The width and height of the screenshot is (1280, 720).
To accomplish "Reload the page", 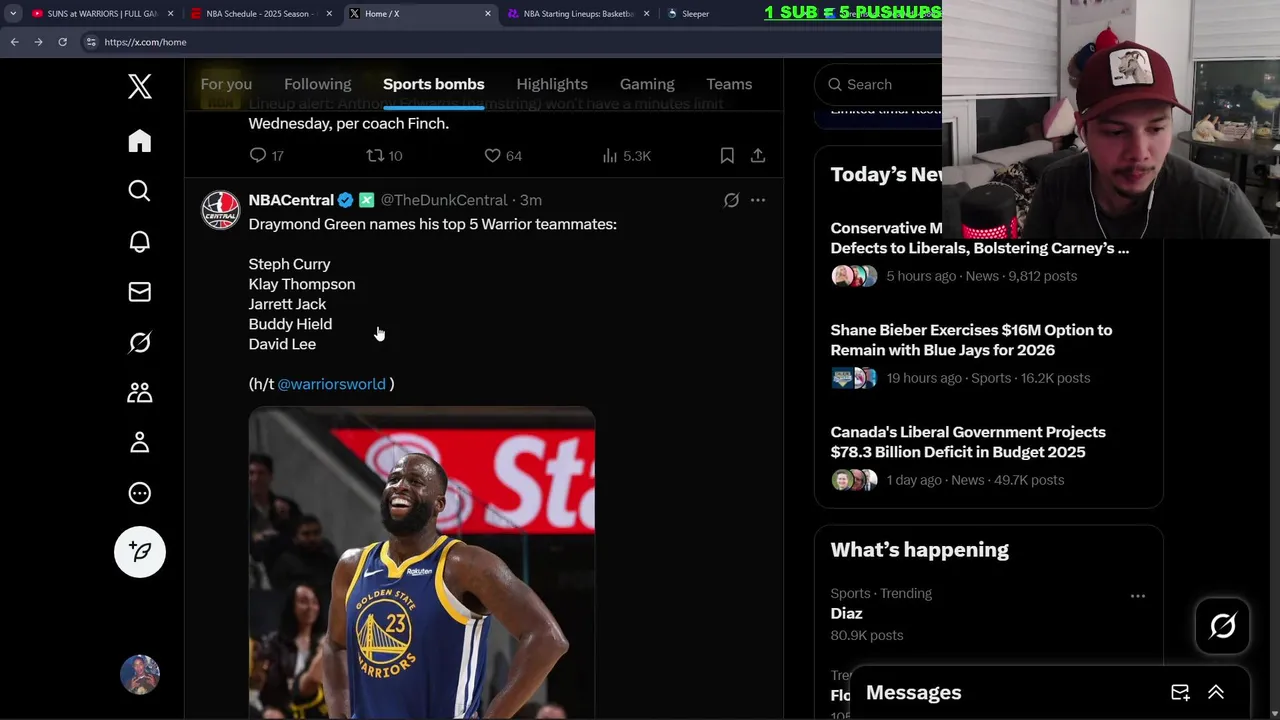I will [x=62, y=42].
